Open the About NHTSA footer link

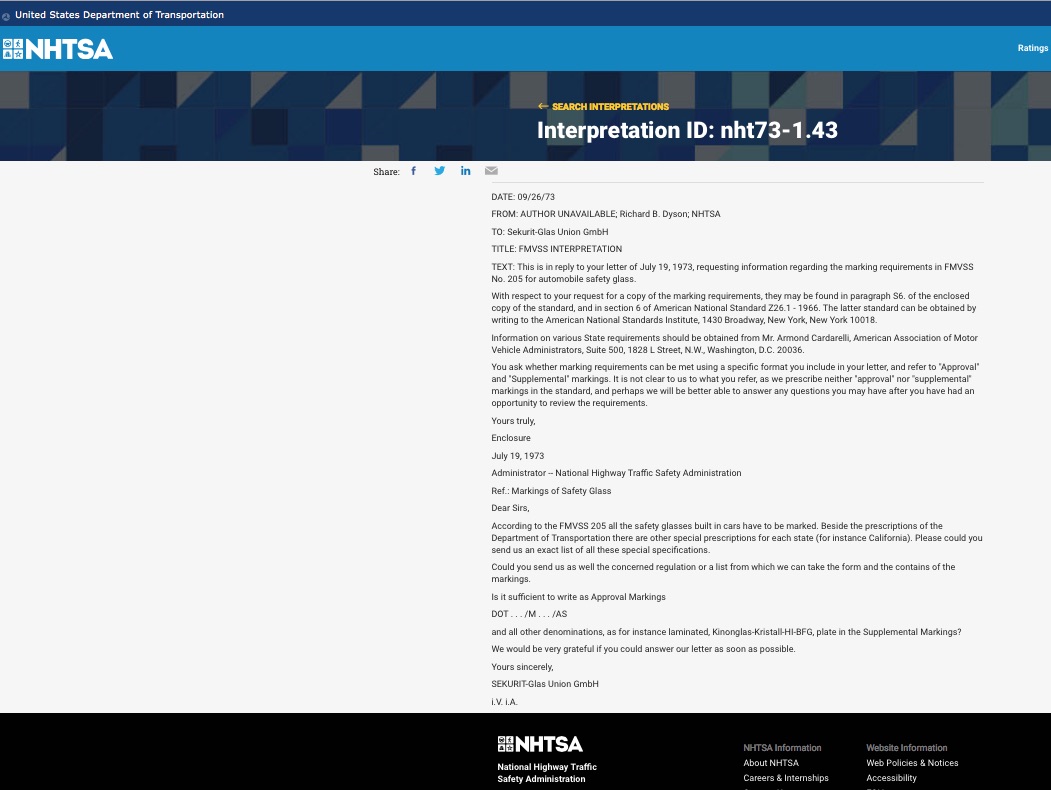(x=770, y=763)
